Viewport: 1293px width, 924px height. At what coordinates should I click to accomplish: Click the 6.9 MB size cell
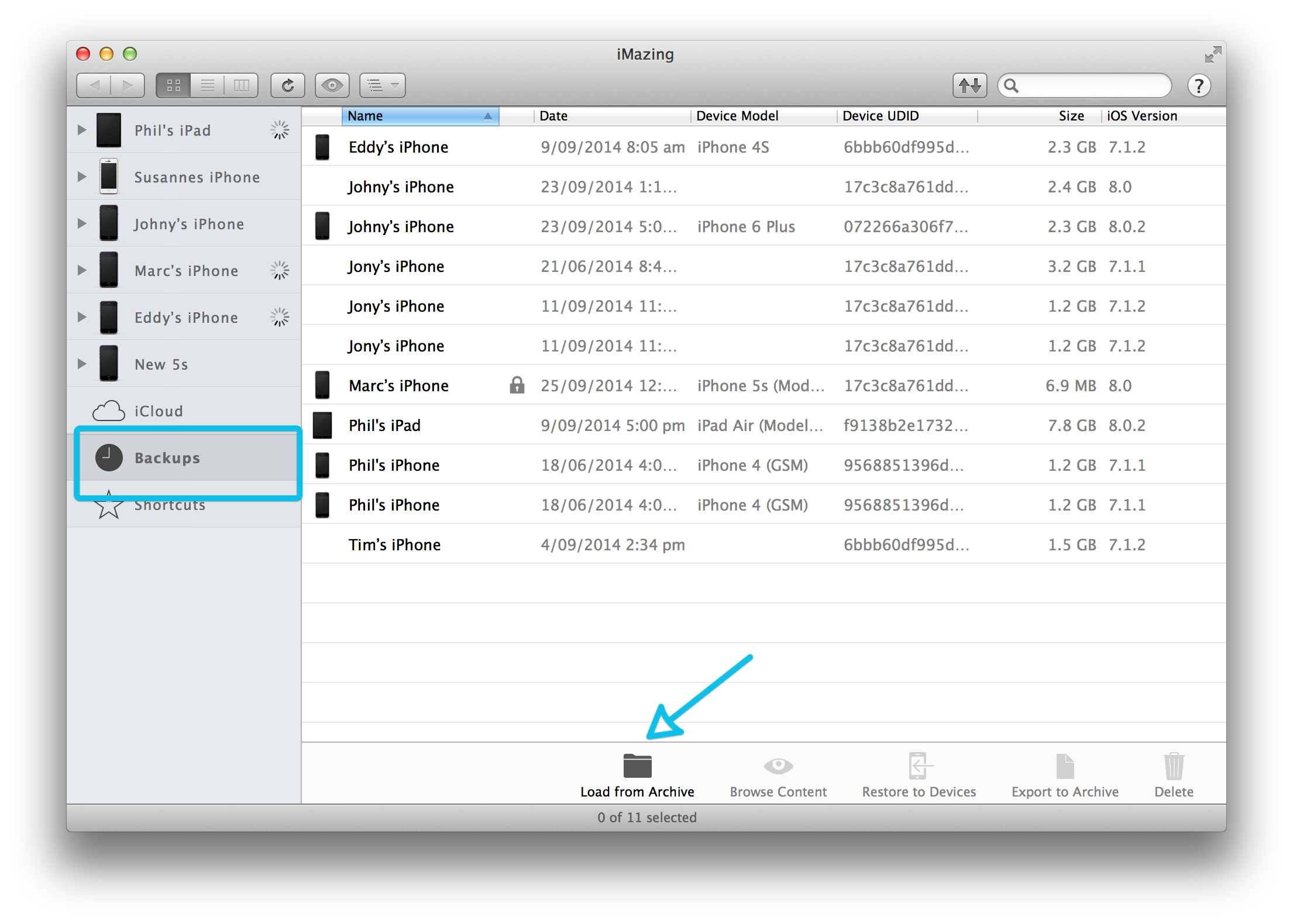click(x=1071, y=386)
